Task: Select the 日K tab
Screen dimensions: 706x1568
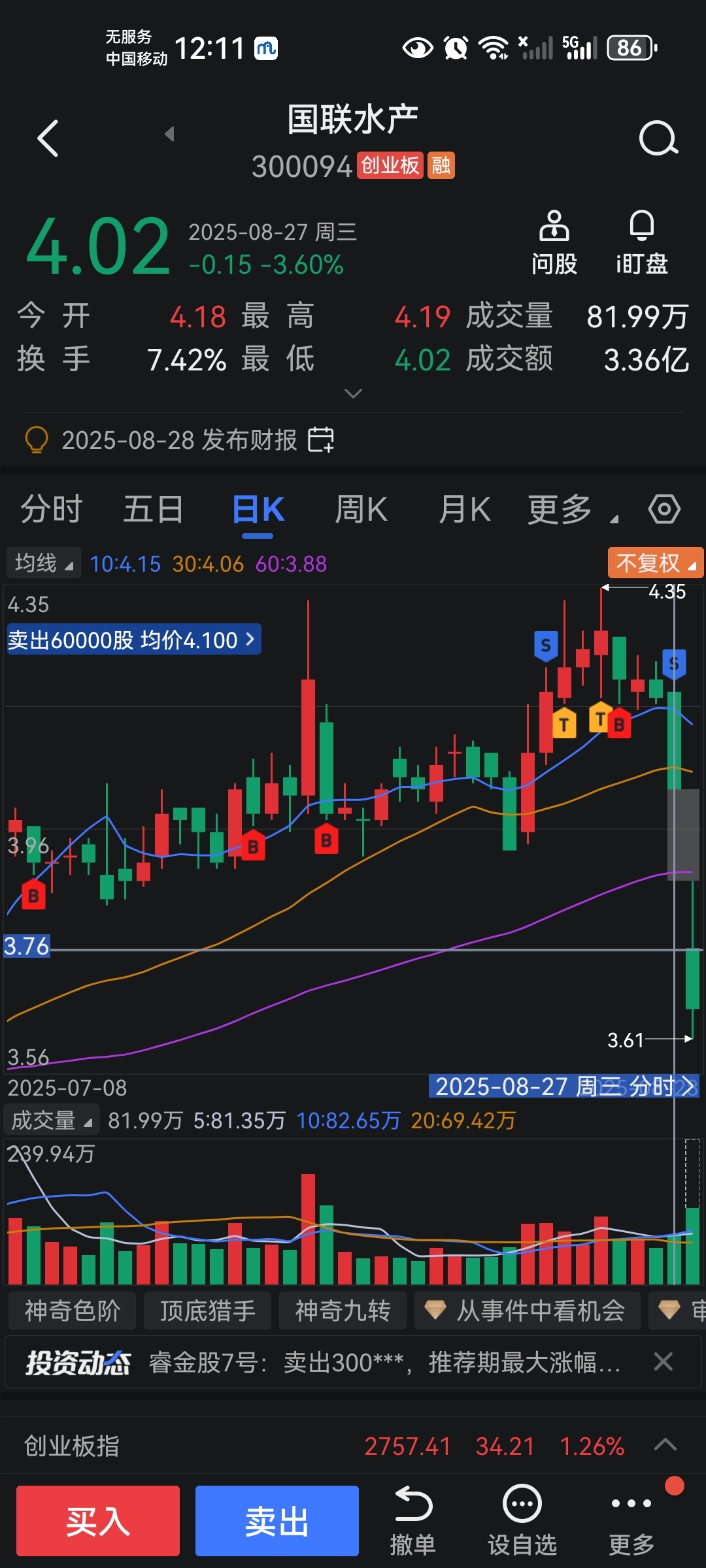Action: [x=258, y=510]
